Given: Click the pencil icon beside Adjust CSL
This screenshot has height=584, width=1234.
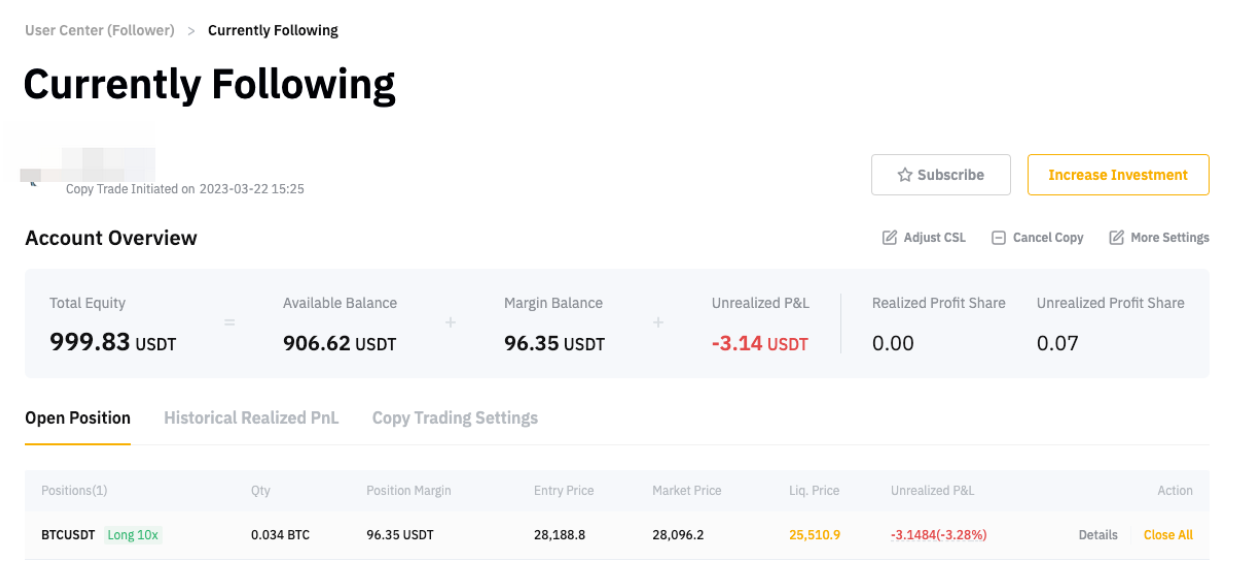Looking at the screenshot, I should [889, 238].
